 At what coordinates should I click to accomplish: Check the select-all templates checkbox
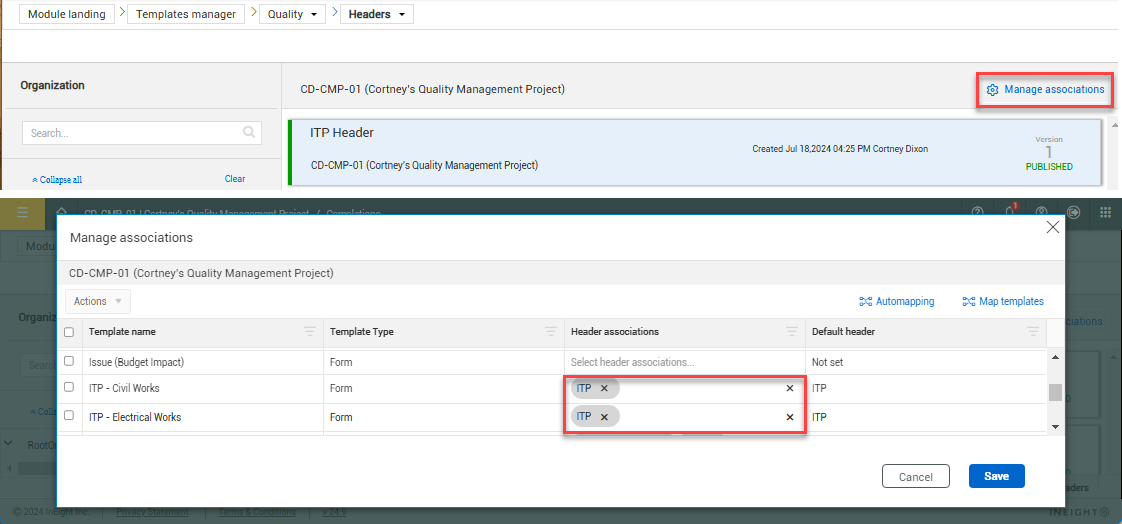click(69, 332)
